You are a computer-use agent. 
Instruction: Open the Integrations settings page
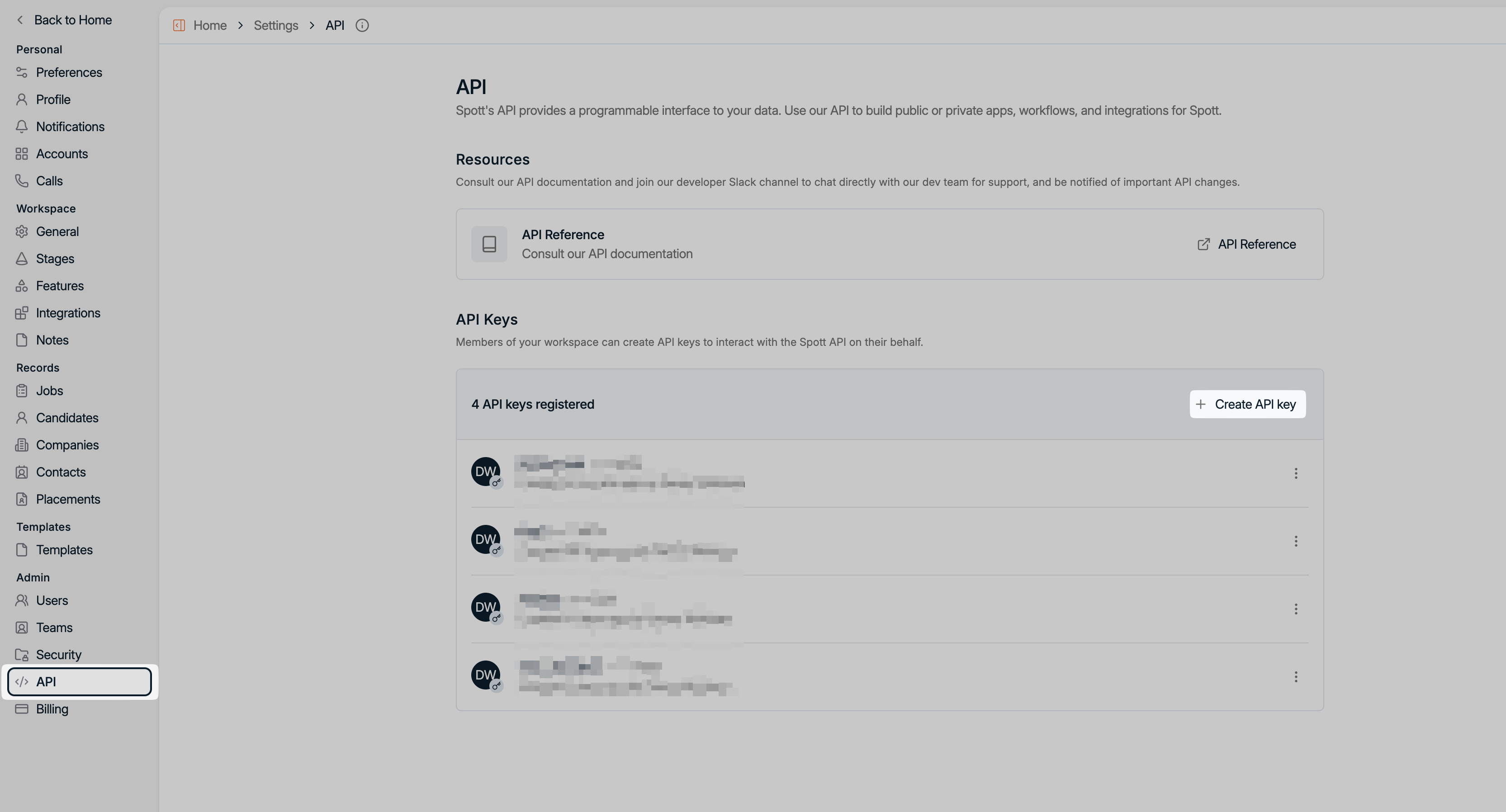click(68, 313)
